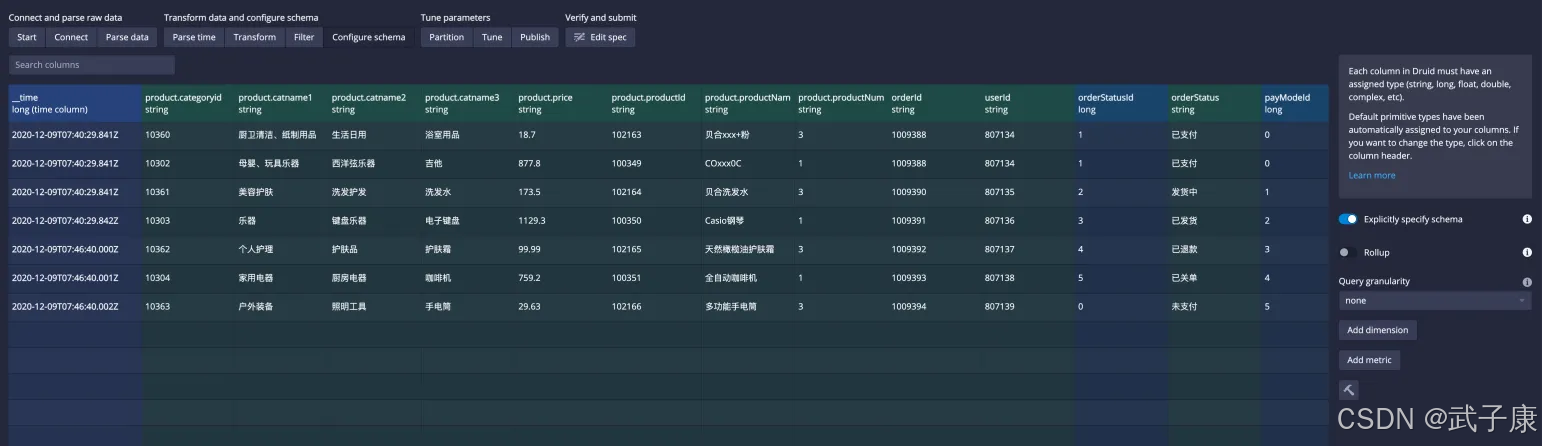The width and height of the screenshot is (1542, 446).
Task: Click the info icon beside Explicitly specify schema
Action: point(1527,219)
